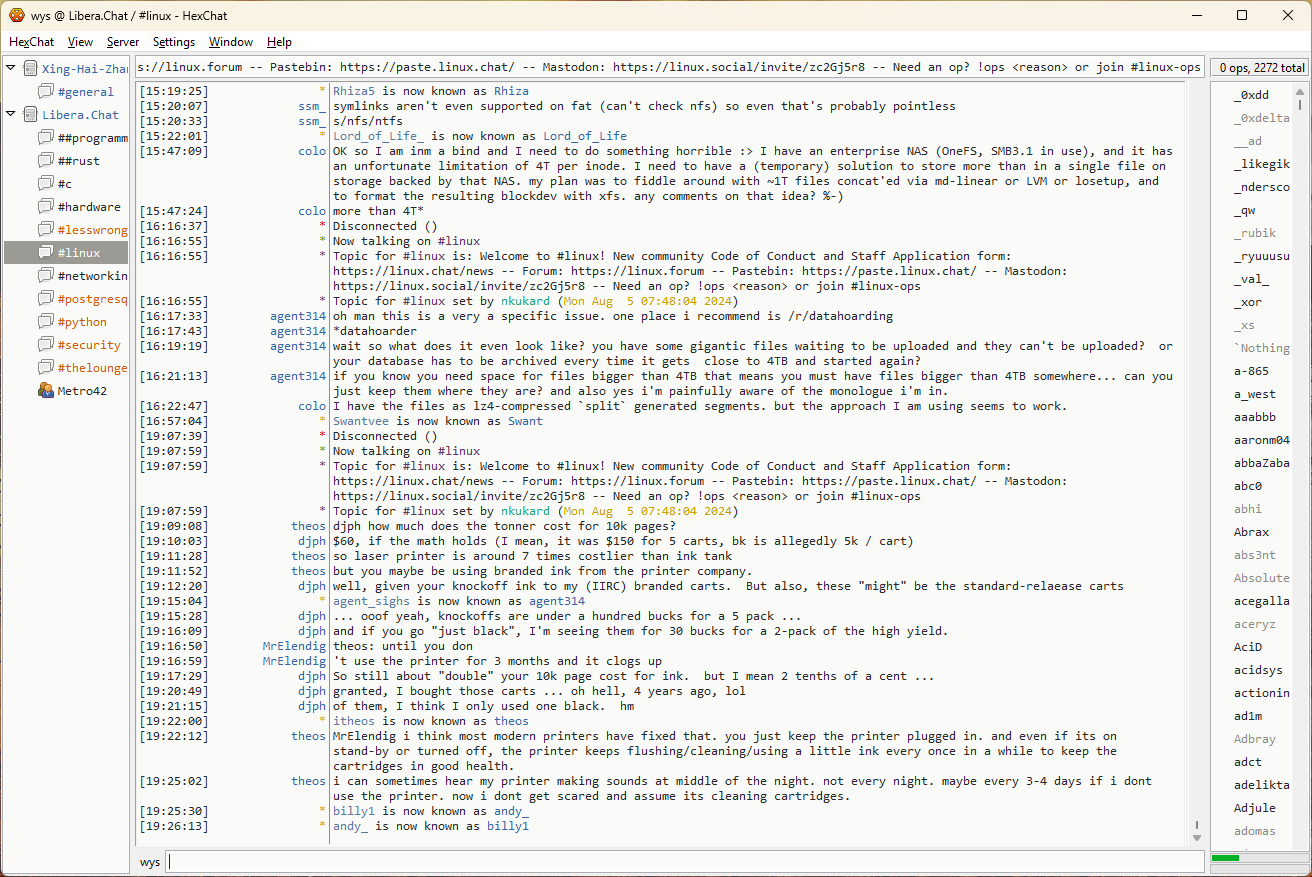
Task: Click the #python channel icon
Action: click(x=46, y=321)
